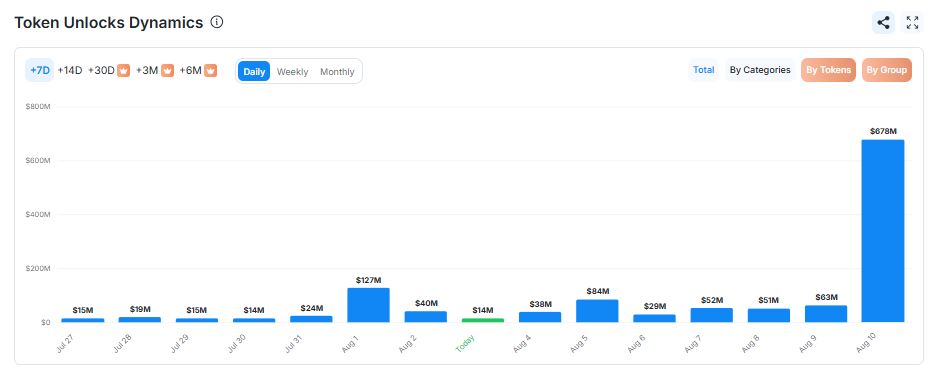
Task: Show unlocks By Categories
Action: (x=760, y=70)
